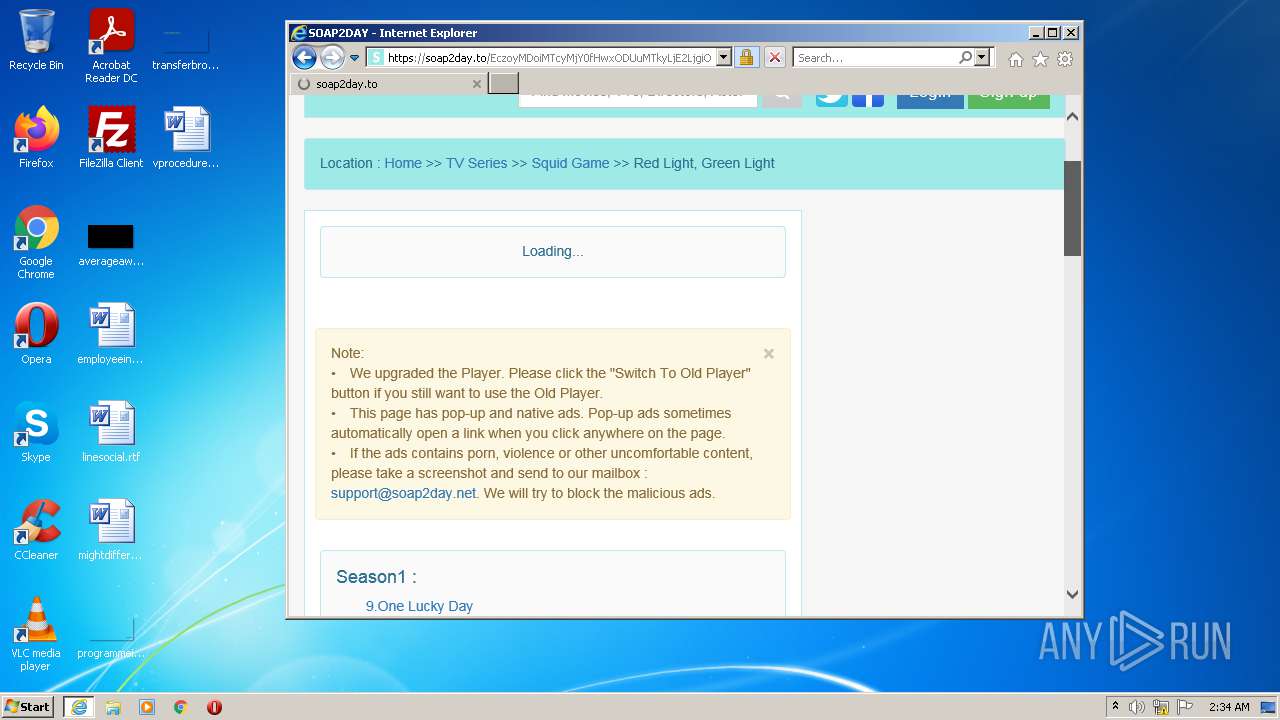Click the volume speaker tray icon
Viewport: 1280px width, 720px height.
tap(1137, 707)
